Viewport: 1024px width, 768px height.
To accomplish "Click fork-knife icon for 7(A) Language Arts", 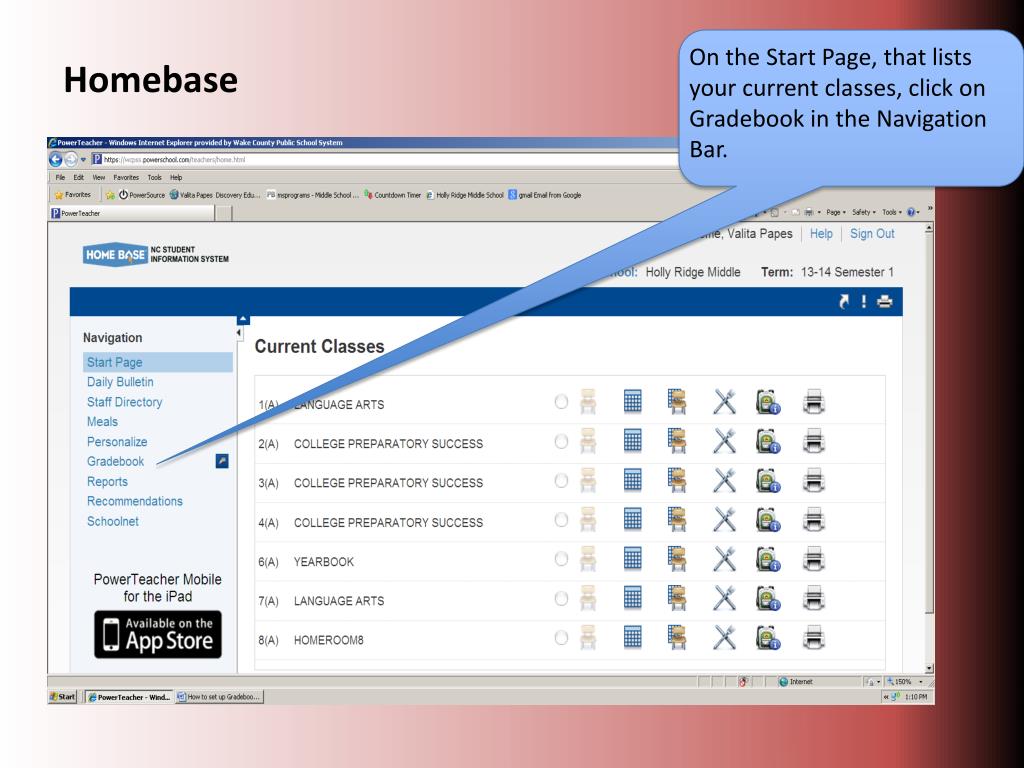I will click(724, 598).
